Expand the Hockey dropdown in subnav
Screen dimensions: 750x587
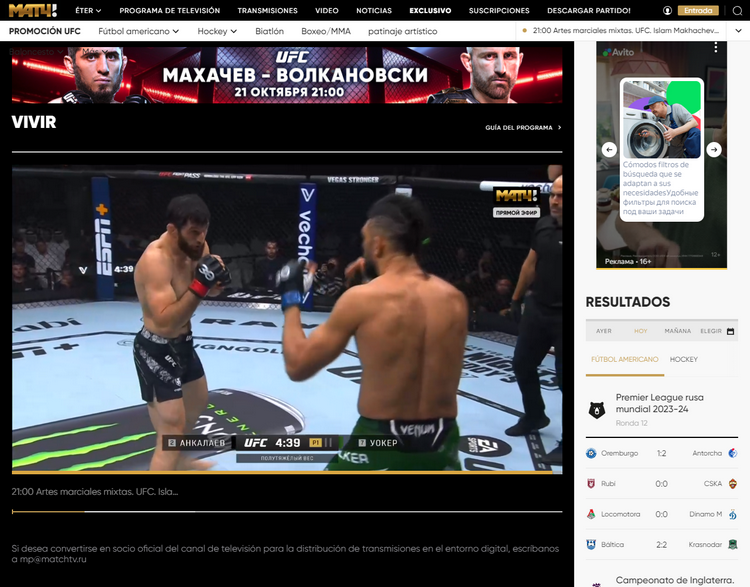click(x=217, y=31)
